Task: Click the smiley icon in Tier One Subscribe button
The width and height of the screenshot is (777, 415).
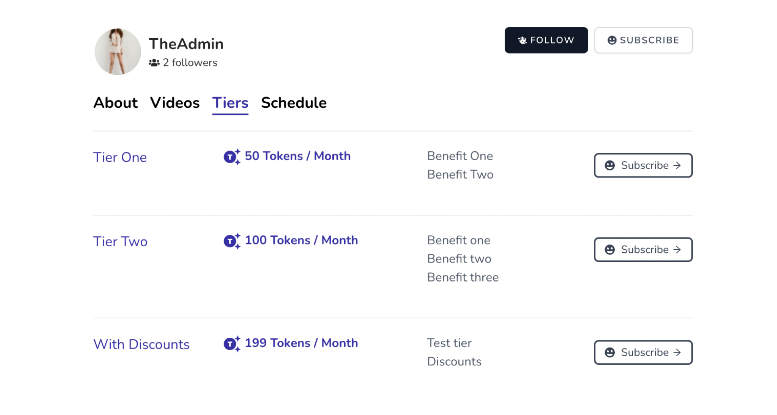Action: point(610,166)
